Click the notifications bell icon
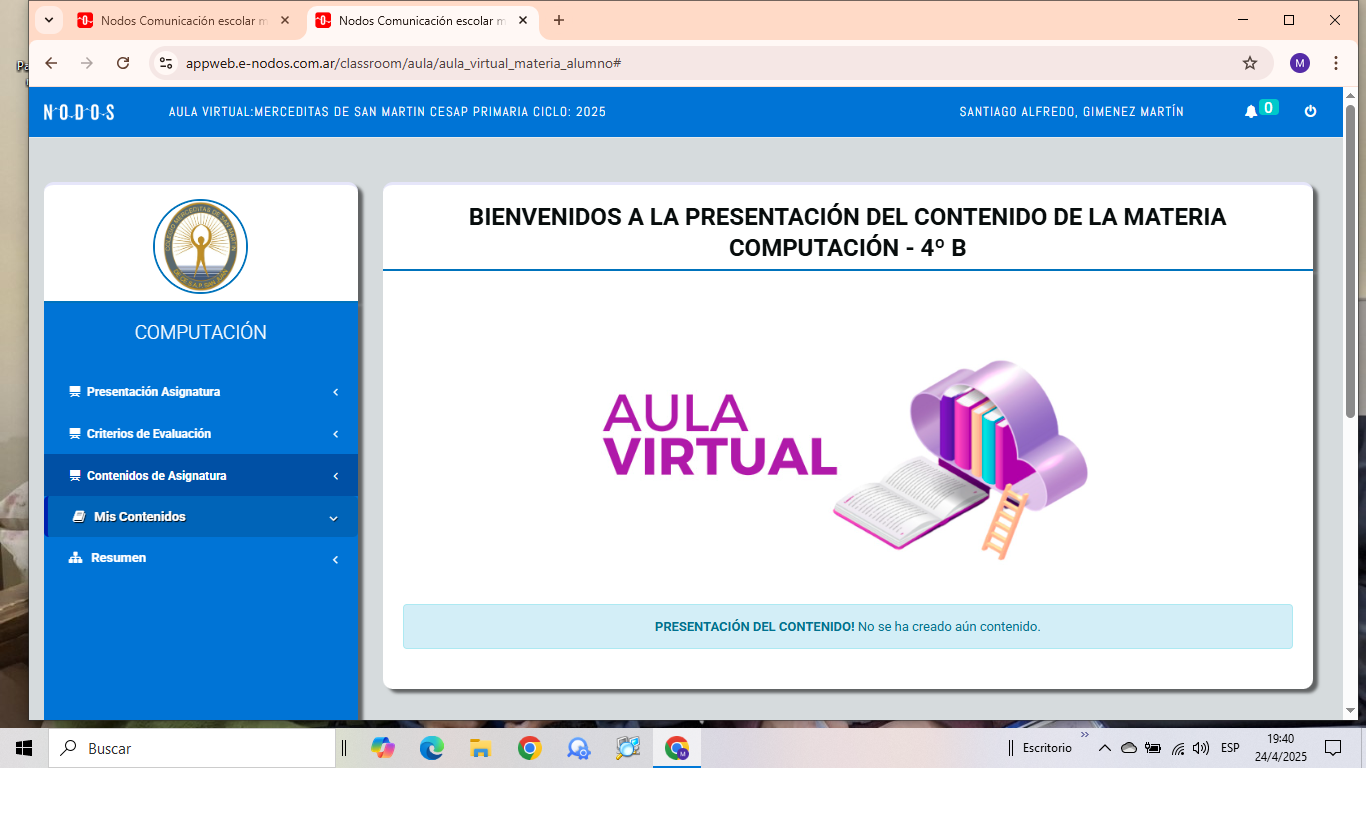The width and height of the screenshot is (1366, 821). (1250, 112)
